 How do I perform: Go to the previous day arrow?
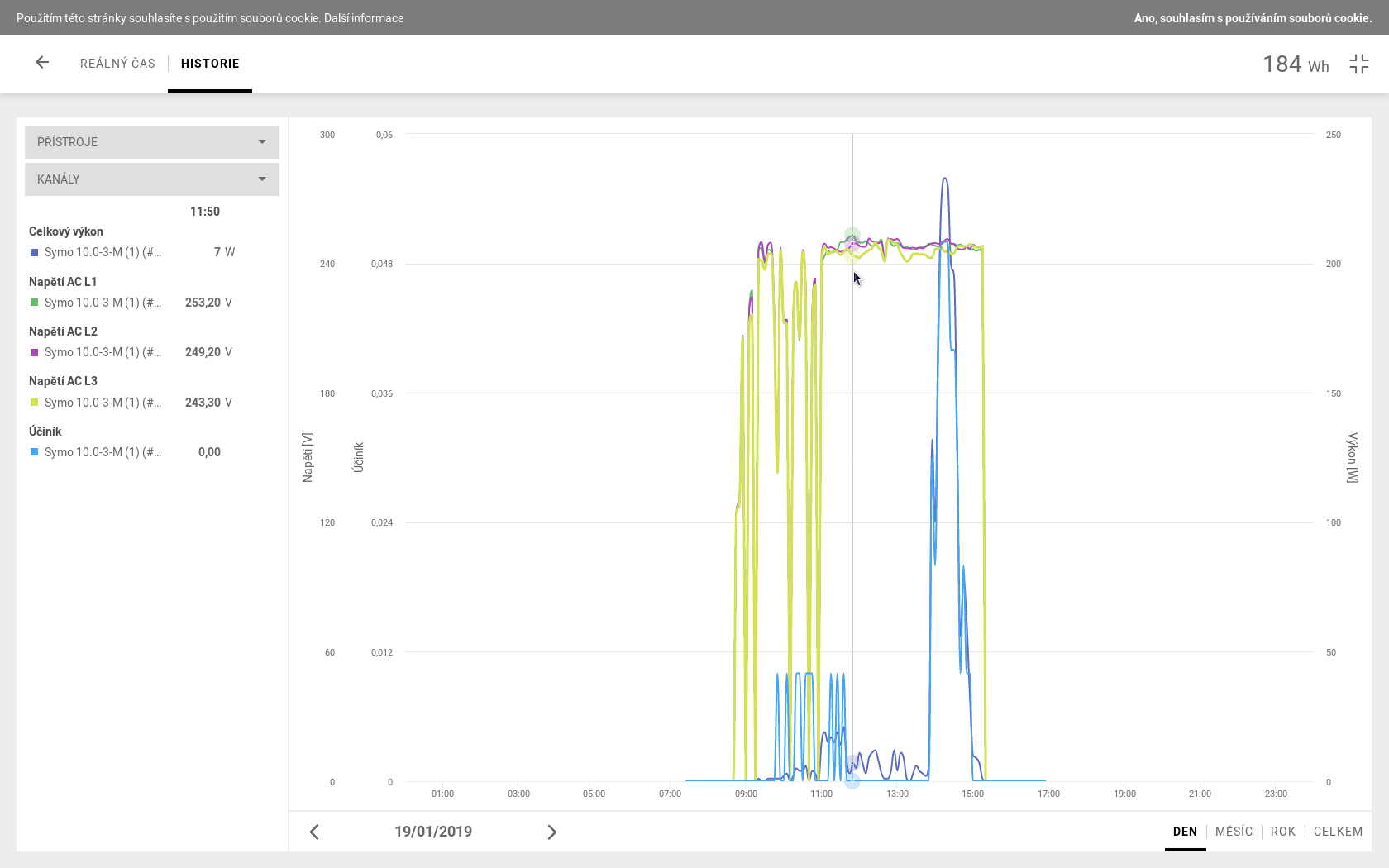pos(314,832)
